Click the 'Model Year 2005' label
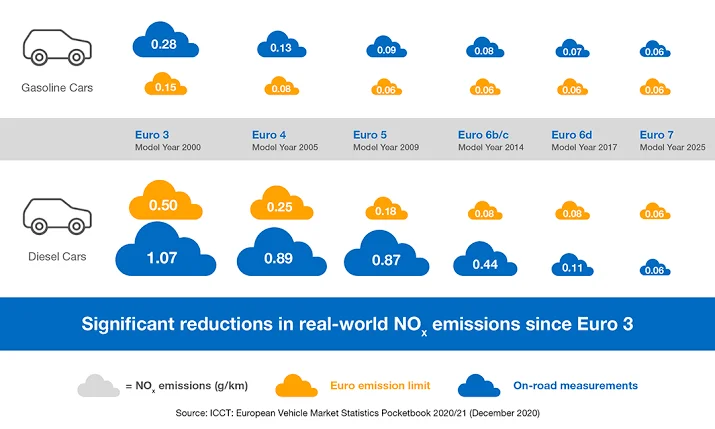Viewport: 715px width, 429px height. [x=285, y=147]
